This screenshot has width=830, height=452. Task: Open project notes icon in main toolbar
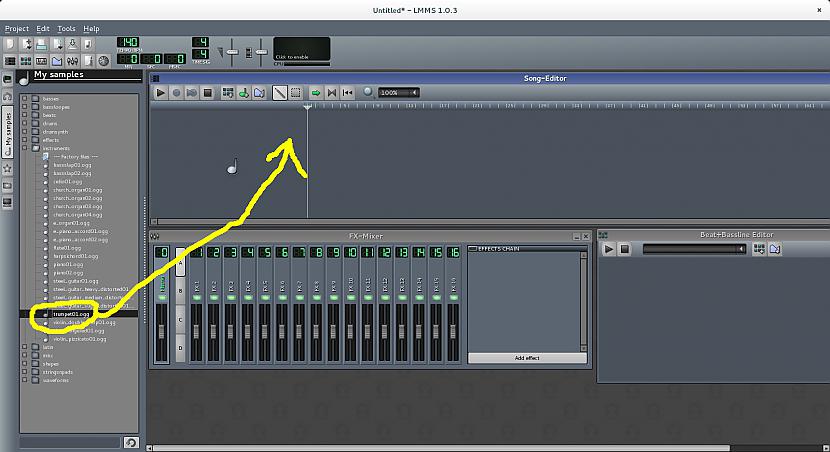tap(88, 61)
